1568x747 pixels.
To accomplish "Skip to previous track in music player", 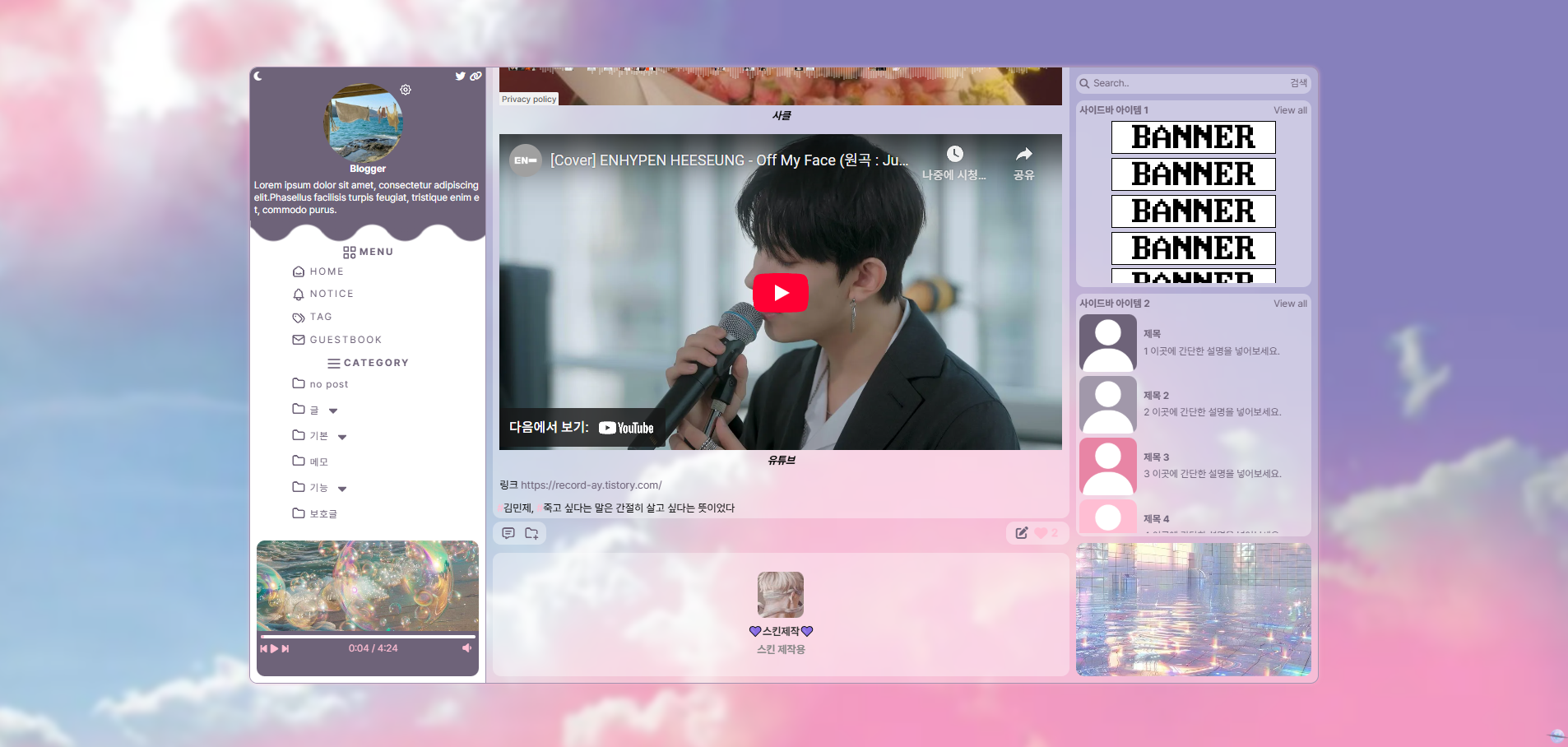I will 264,648.
